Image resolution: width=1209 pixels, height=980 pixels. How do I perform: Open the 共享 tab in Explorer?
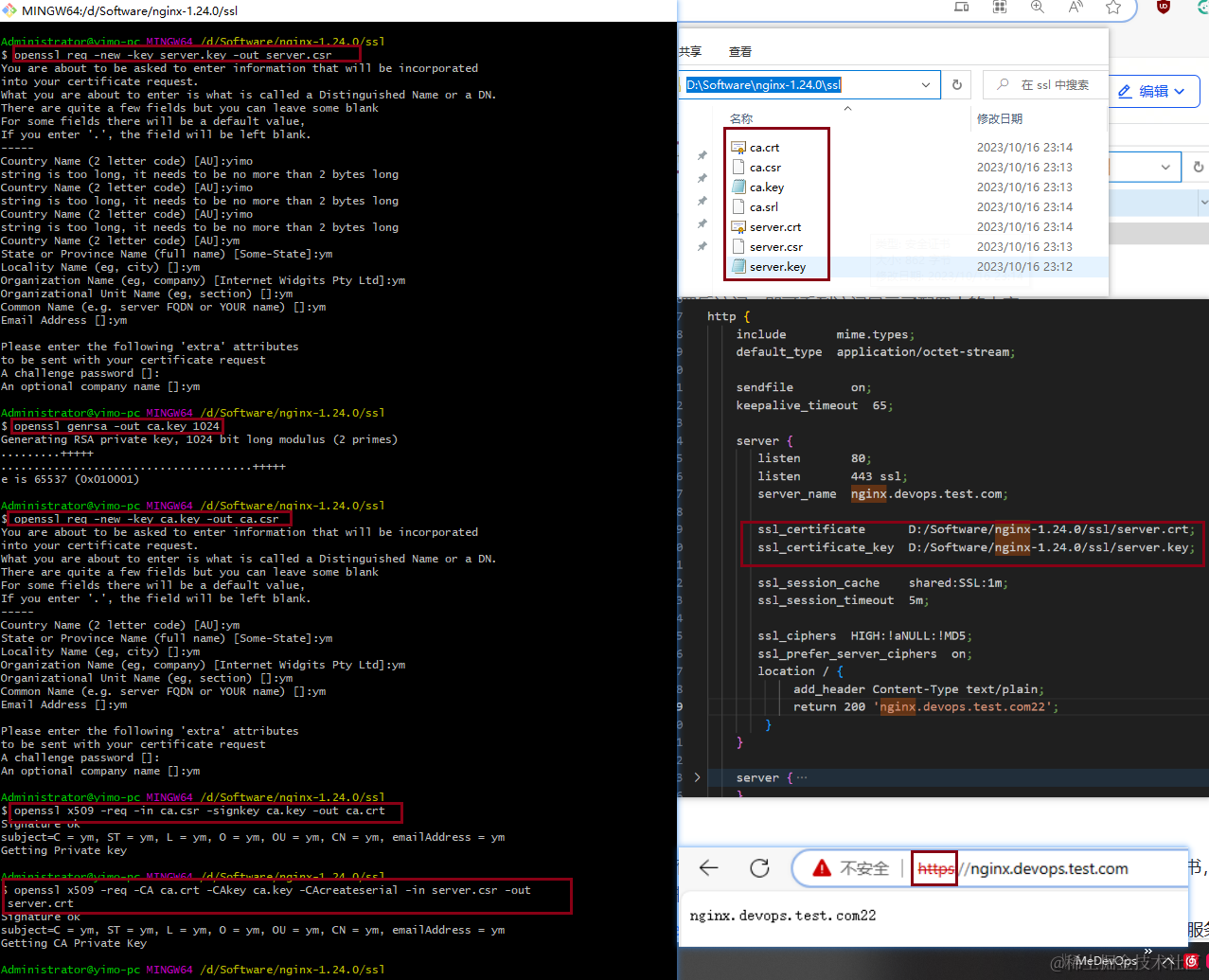click(x=691, y=52)
